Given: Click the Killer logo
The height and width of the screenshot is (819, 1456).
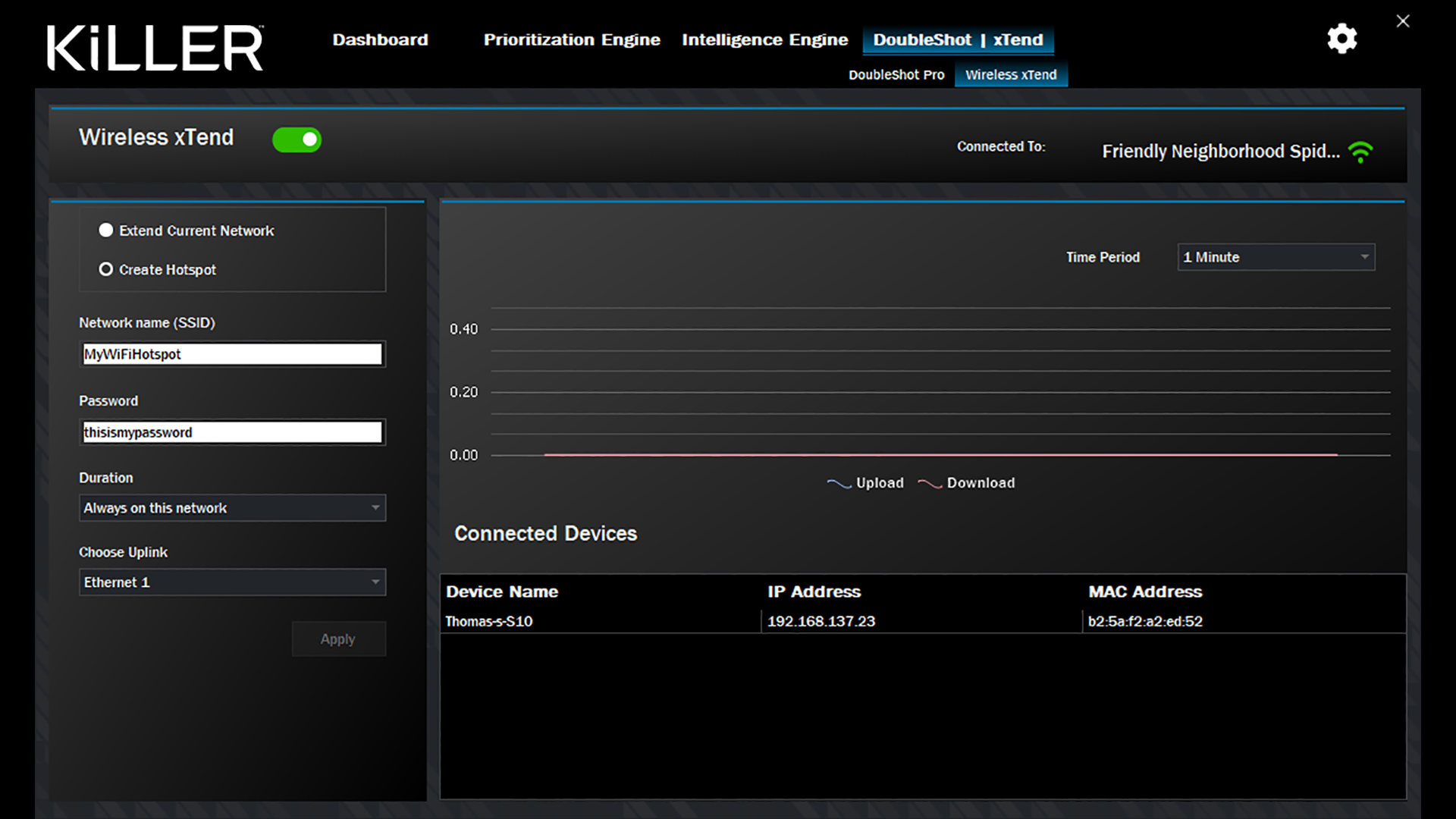Looking at the screenshot, I should pyautogui.click(x=155, y=48).
